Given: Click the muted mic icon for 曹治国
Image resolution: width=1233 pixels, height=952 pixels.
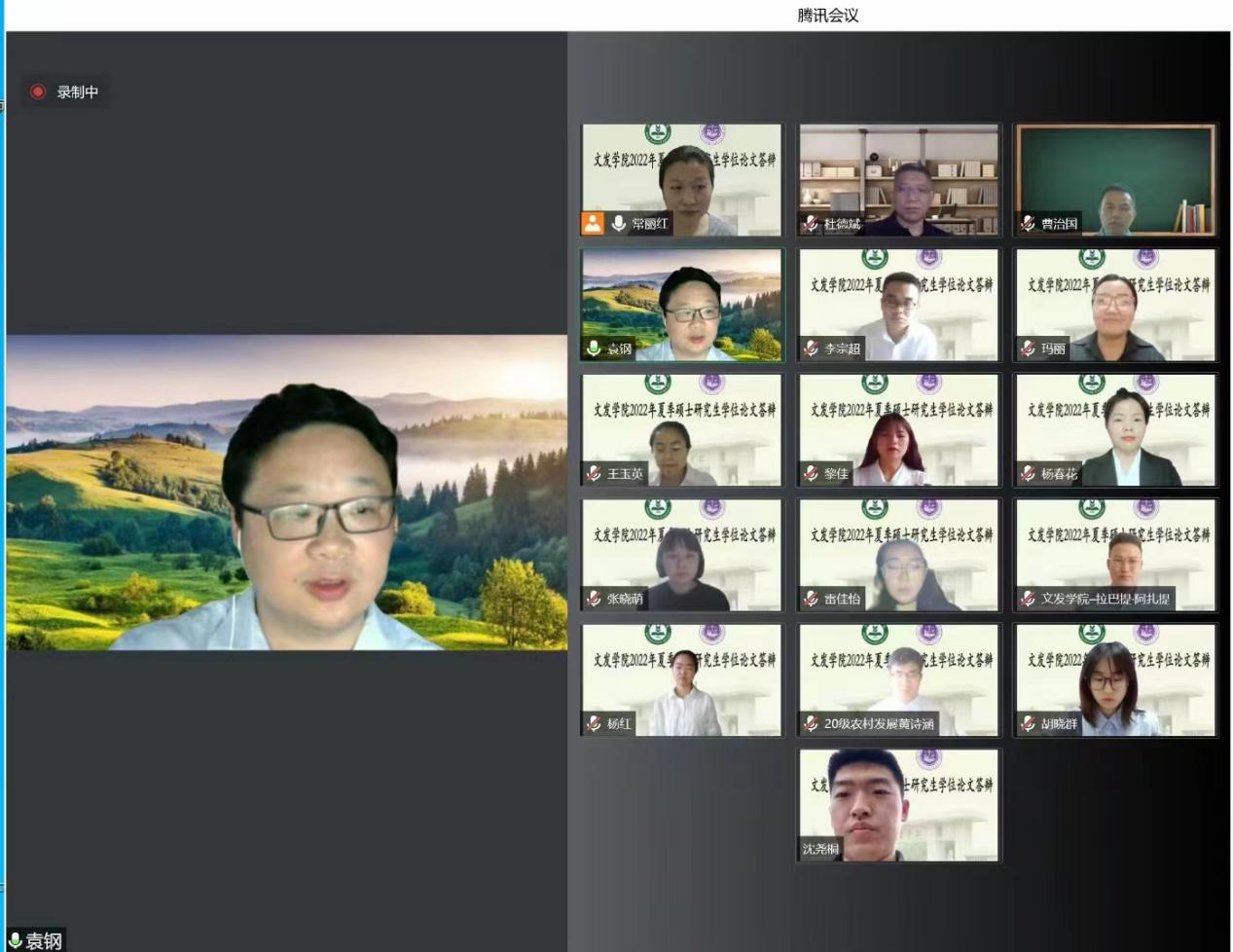Looking at the screenshot, I should [x=1028, y=223].
